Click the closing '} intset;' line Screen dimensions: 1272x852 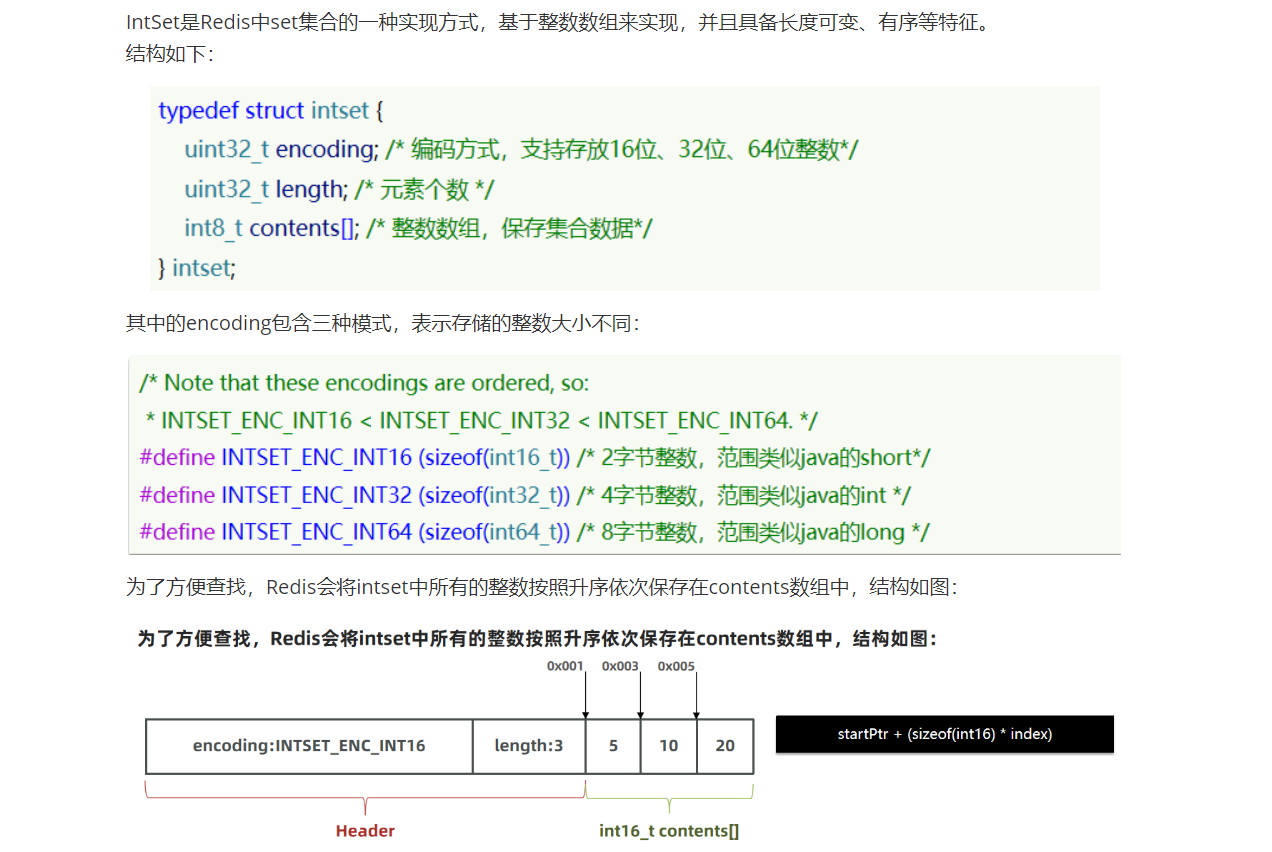pos(197,267)
